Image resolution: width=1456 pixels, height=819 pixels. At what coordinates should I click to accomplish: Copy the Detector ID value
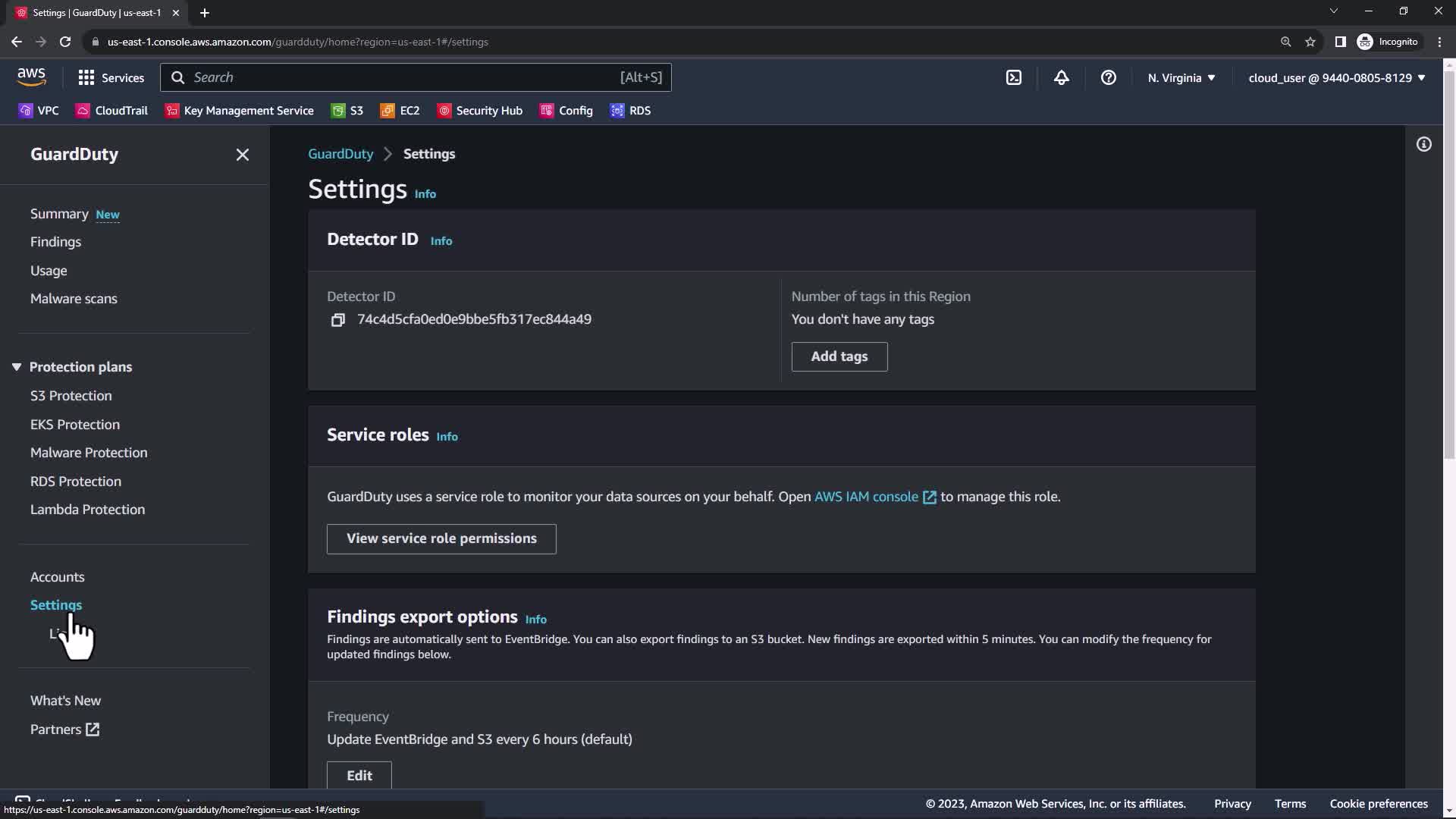click(337, 320)
